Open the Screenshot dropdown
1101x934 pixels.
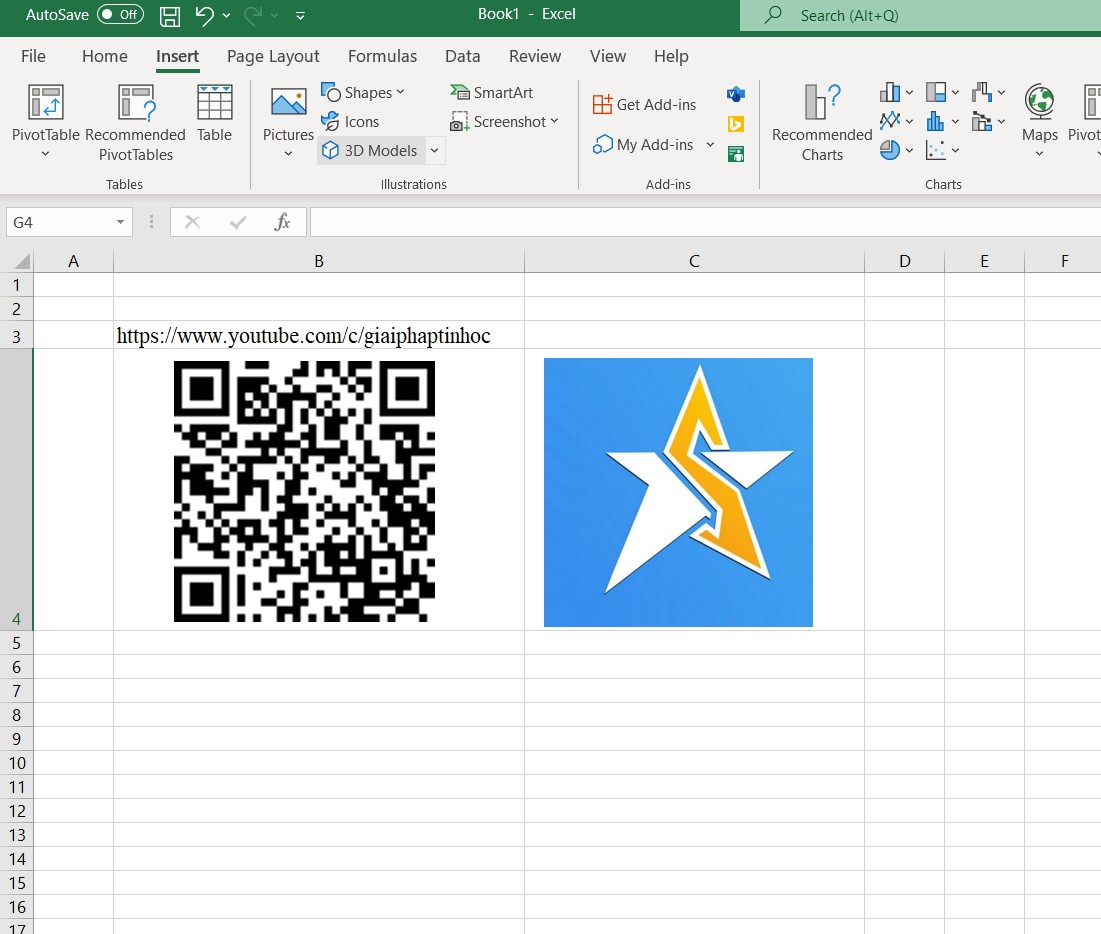click(x=504, y=121)
